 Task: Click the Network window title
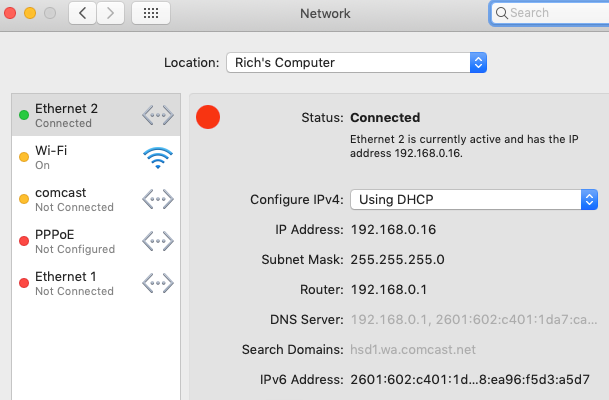coord(325,14)
